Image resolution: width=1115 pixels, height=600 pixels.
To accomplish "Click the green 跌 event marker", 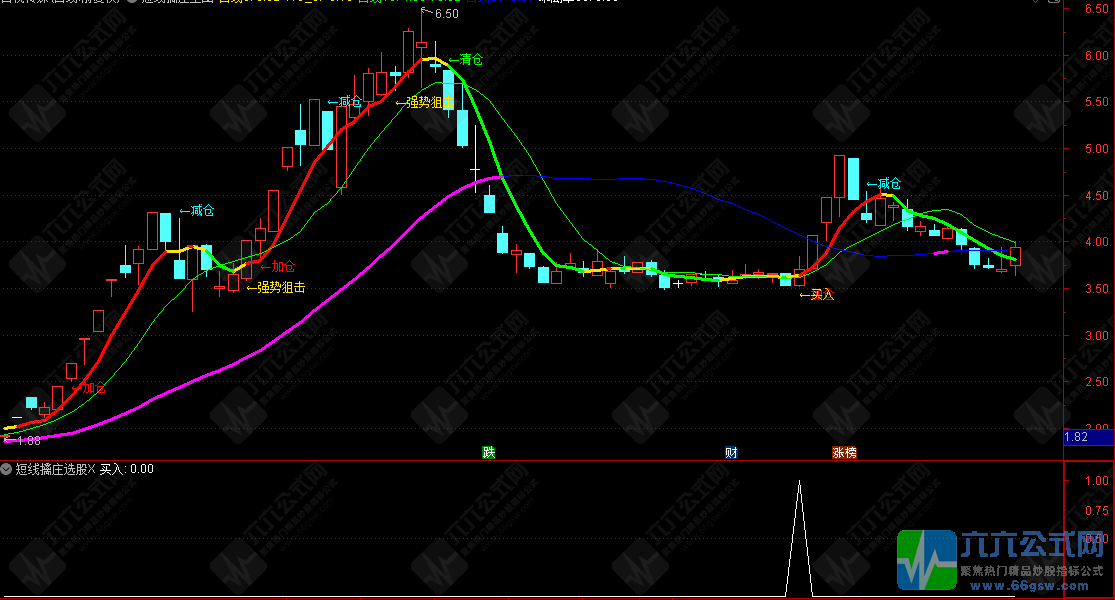I will pyautogui.click(x=489, y=452).
